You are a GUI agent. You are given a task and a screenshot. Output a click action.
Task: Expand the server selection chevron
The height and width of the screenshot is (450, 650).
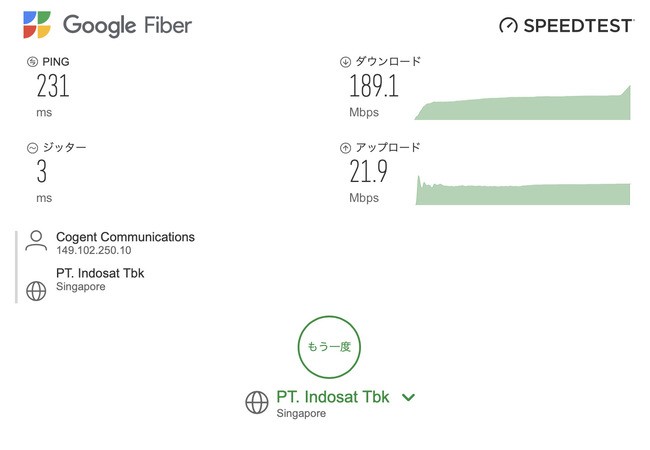tap(408, 397)
